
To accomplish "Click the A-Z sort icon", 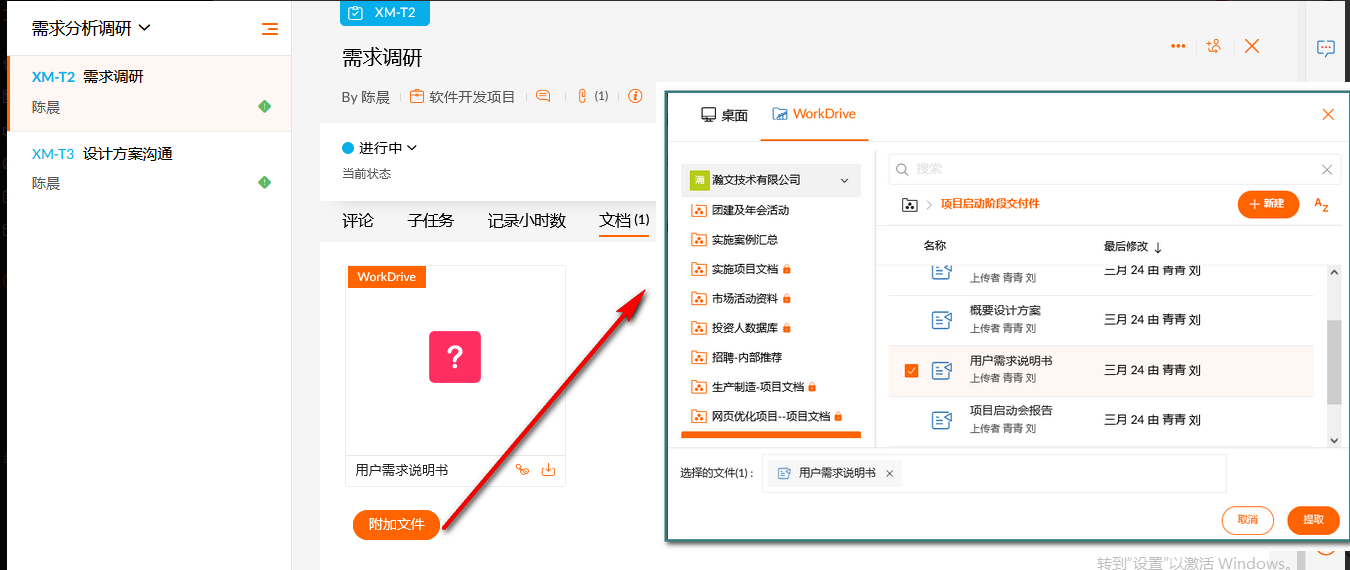I will pyautogui.click(x=1321, y=205).
